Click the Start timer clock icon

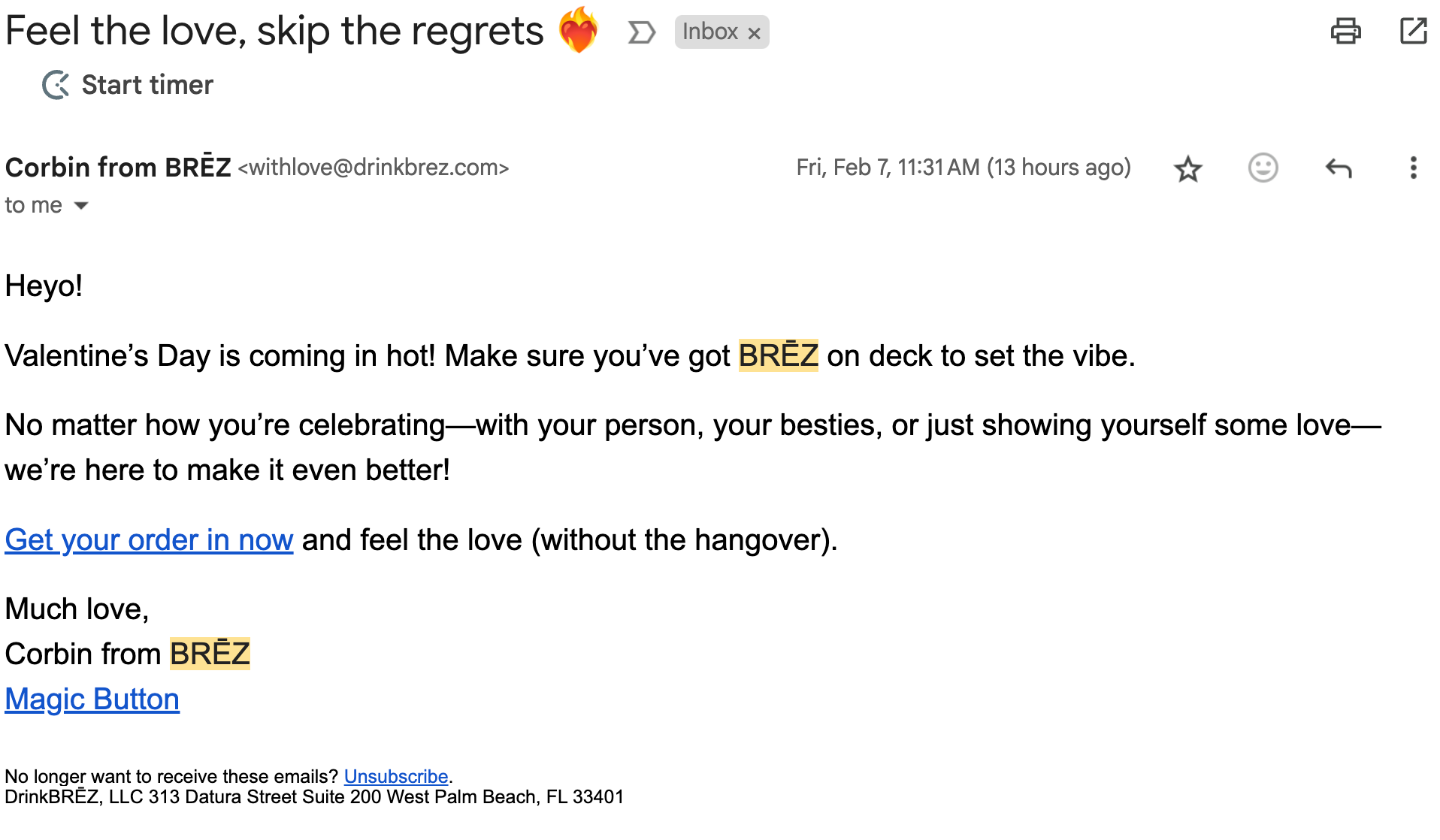pos(56,85)
